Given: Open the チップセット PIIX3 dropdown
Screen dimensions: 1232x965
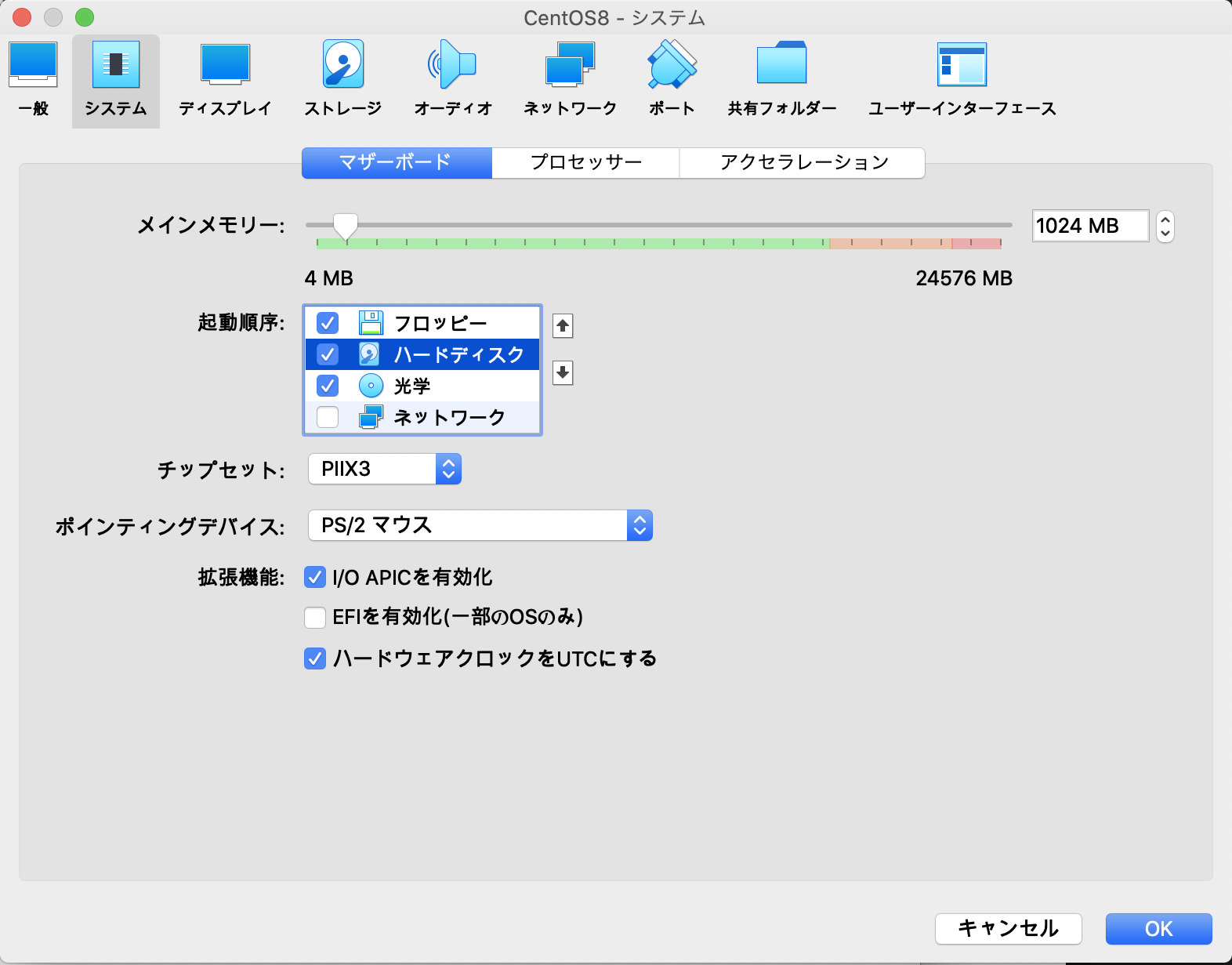Looking at the screenshot, I should click(x=385, y=469).
